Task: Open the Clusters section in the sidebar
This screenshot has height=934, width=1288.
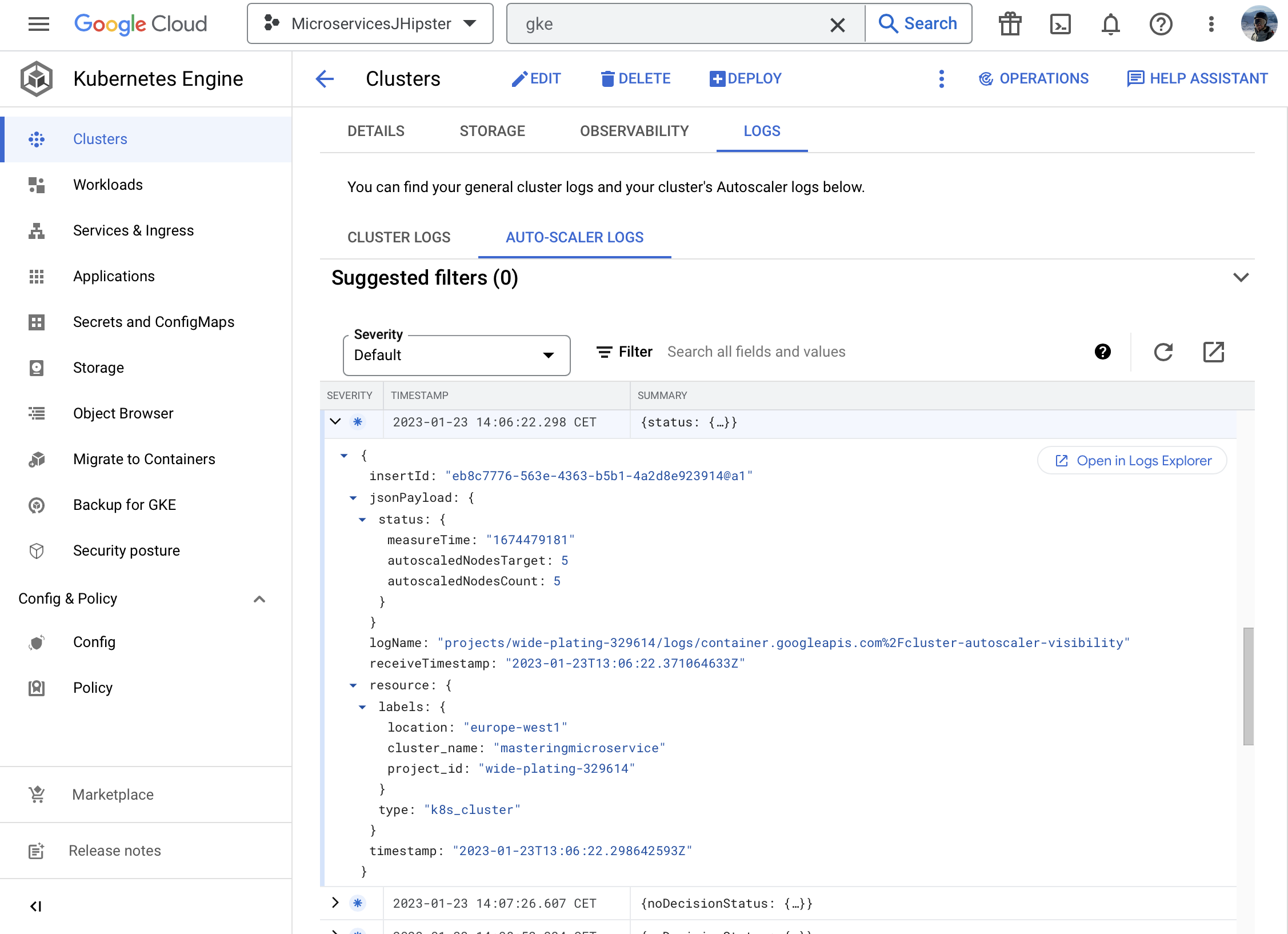Action: coord(100,138)
